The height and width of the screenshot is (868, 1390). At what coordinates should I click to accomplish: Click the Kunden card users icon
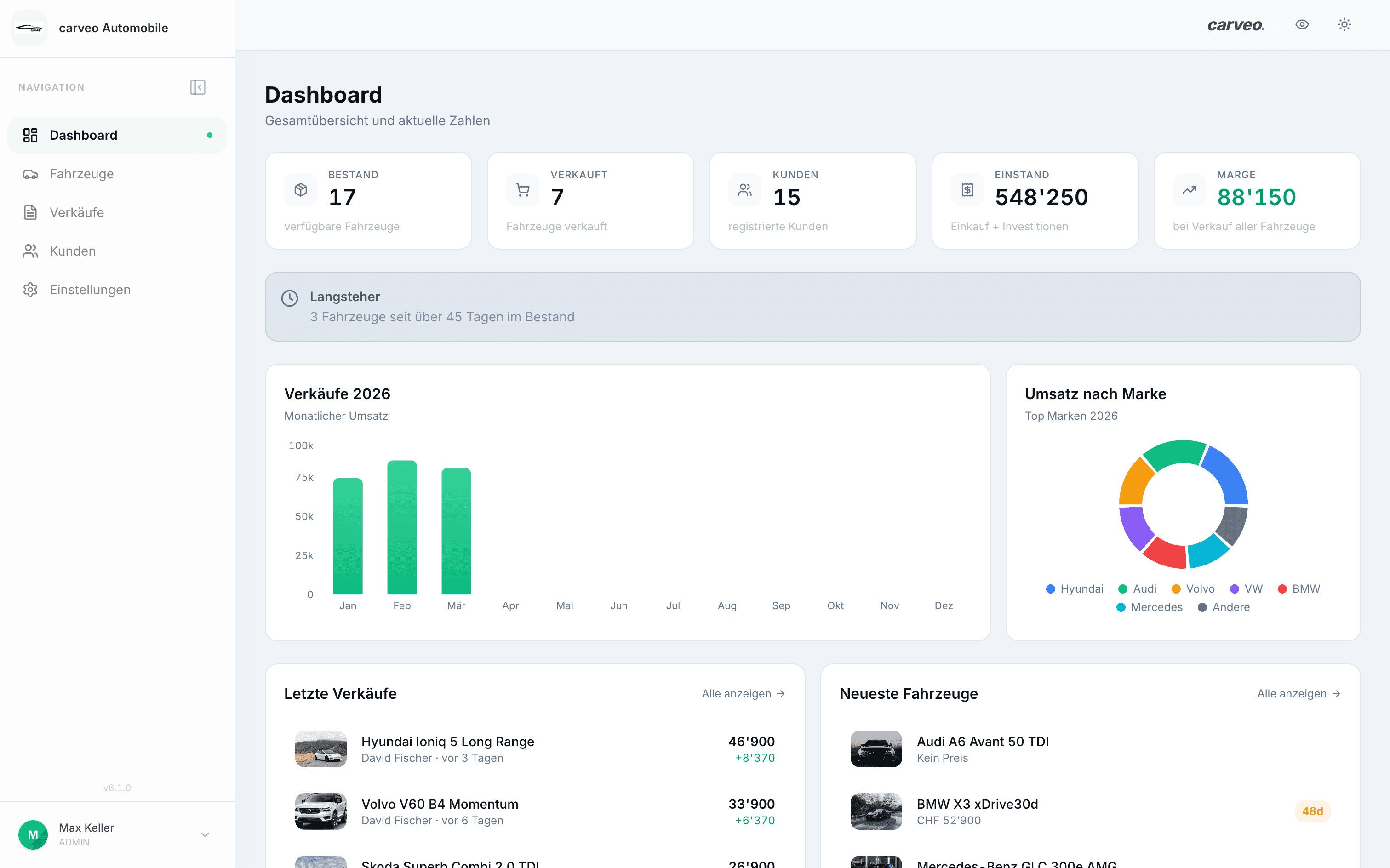(x=745, y=190)
